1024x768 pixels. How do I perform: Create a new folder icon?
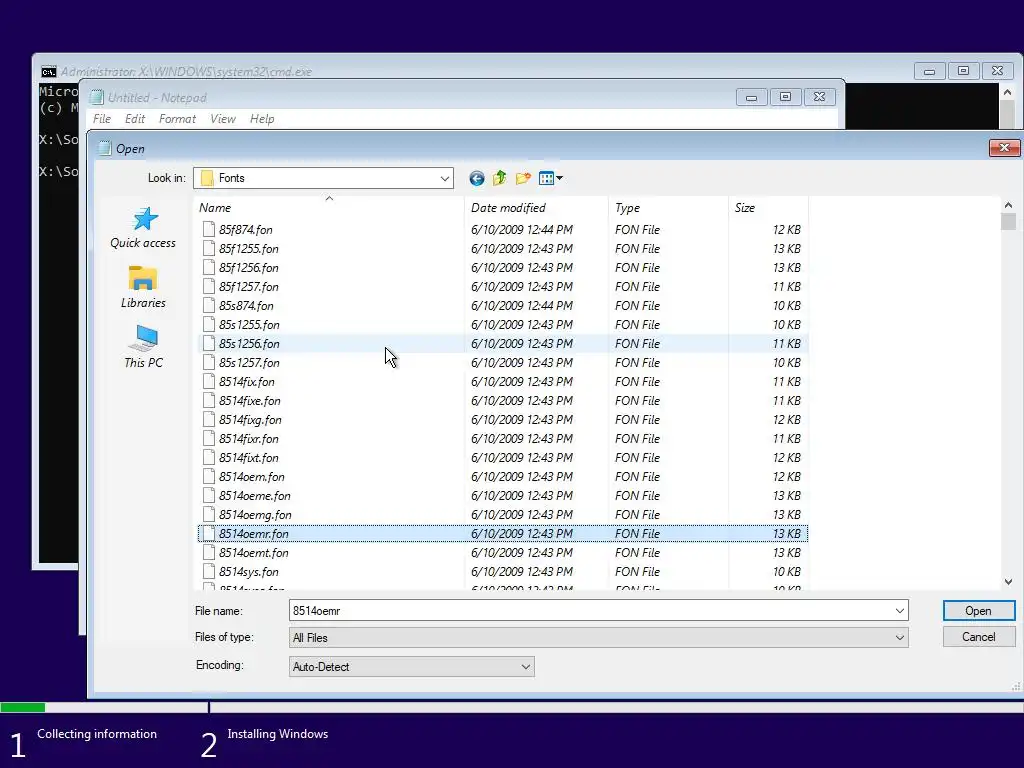point(523,178)
